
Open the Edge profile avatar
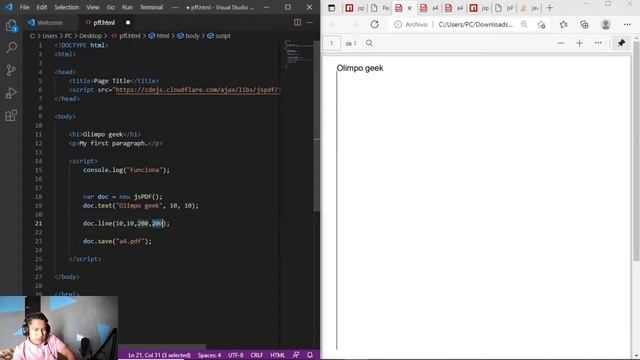(x=606, y=24)
